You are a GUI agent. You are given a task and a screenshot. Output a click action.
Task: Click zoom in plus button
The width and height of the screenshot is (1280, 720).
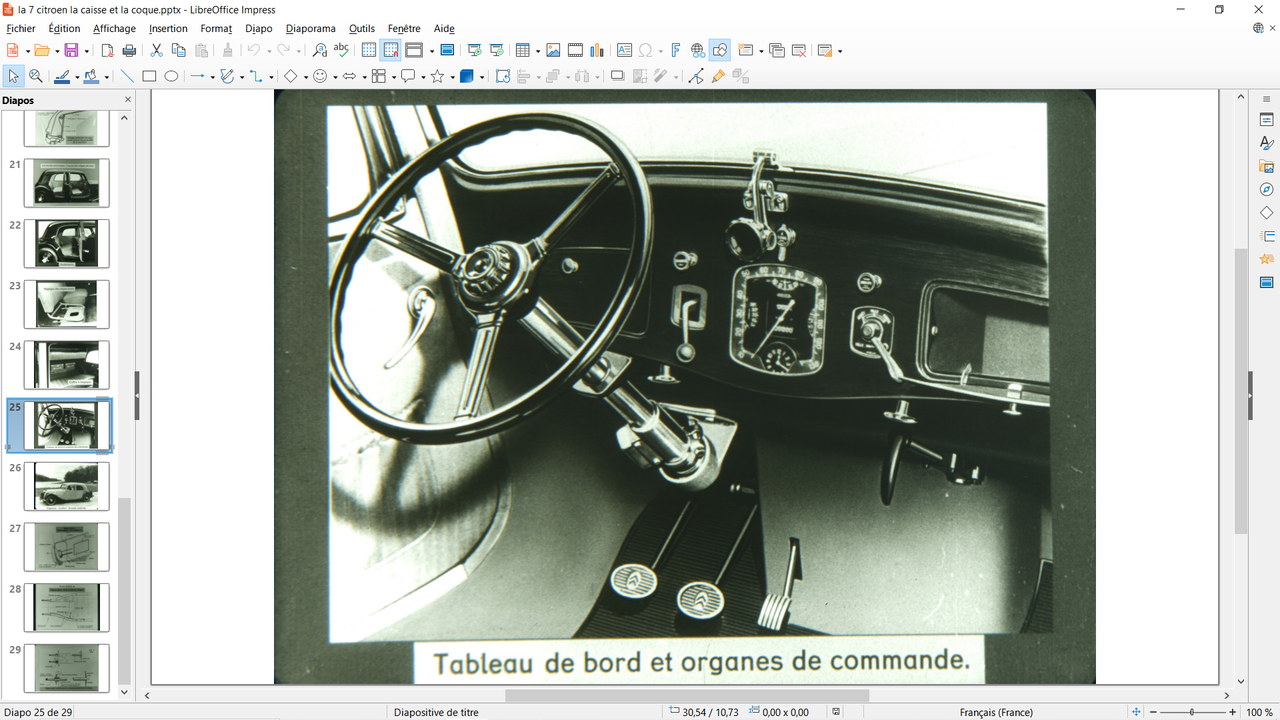(1232, 712)
